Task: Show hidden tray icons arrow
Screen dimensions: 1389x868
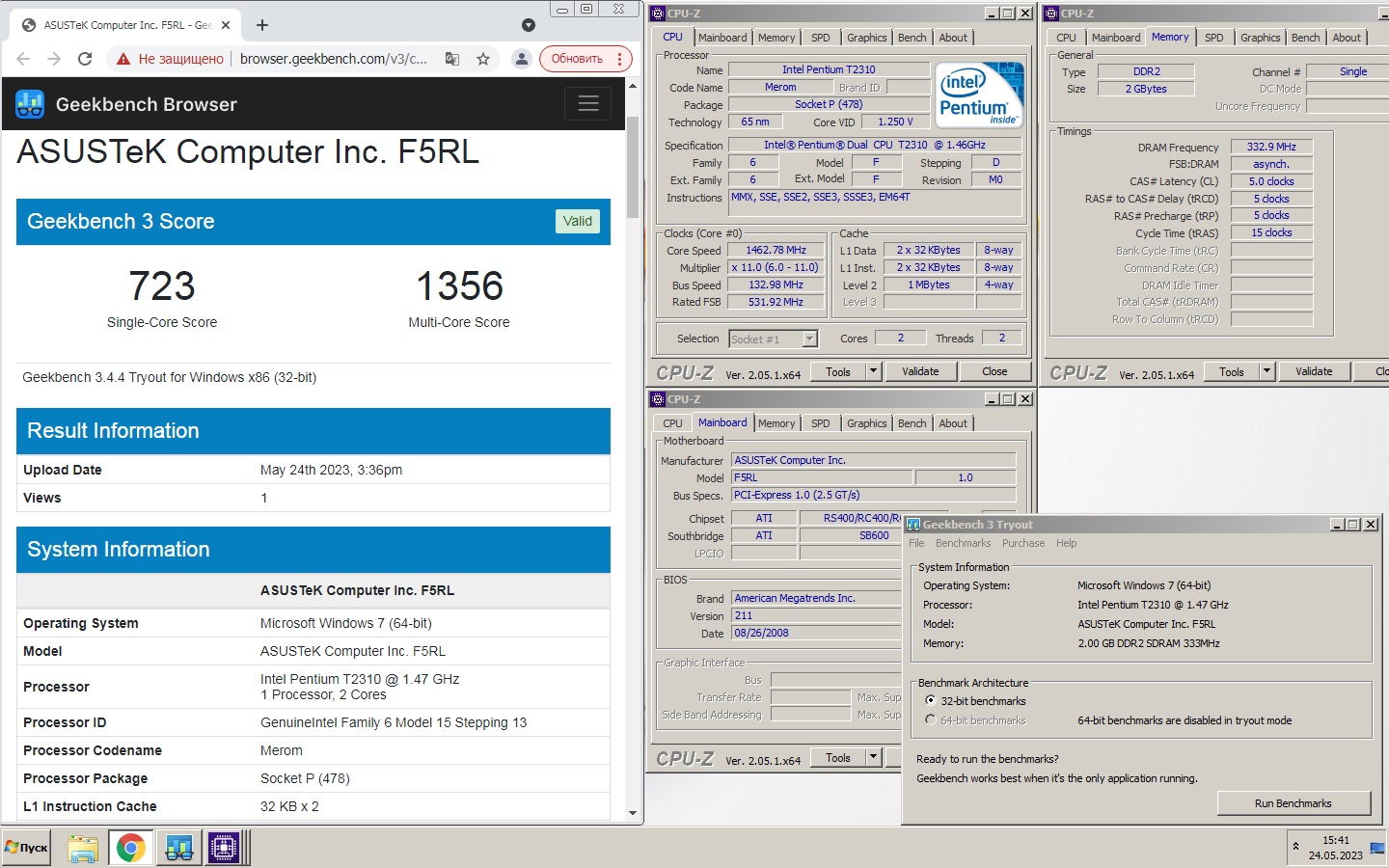Action: (x=1295, y=847)
